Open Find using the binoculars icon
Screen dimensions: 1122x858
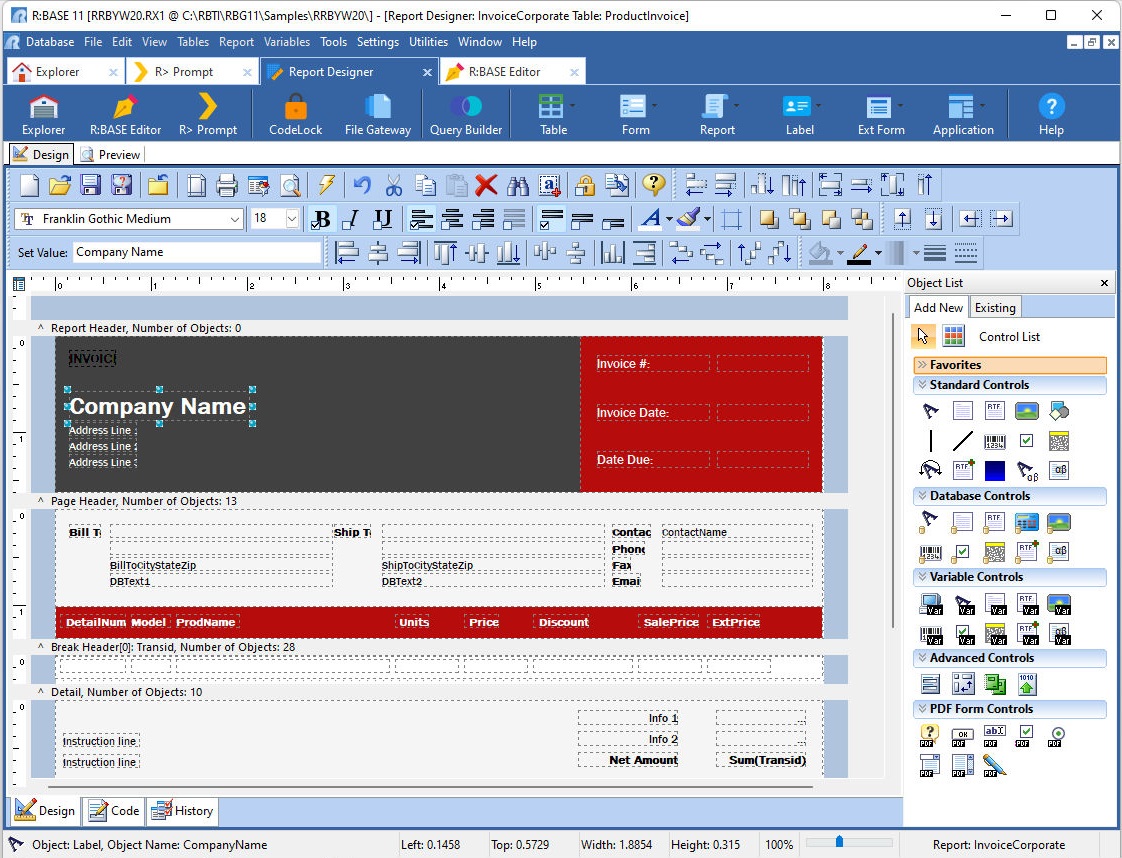click(517, 185)
